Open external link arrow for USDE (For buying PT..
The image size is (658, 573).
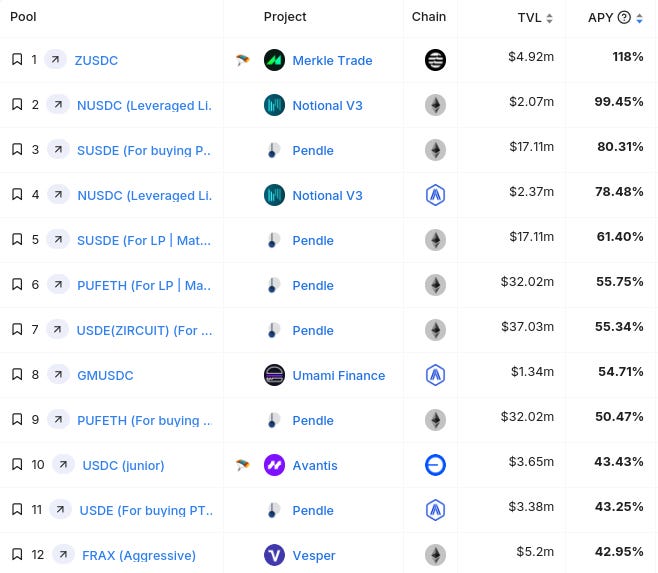coord(60,509)
